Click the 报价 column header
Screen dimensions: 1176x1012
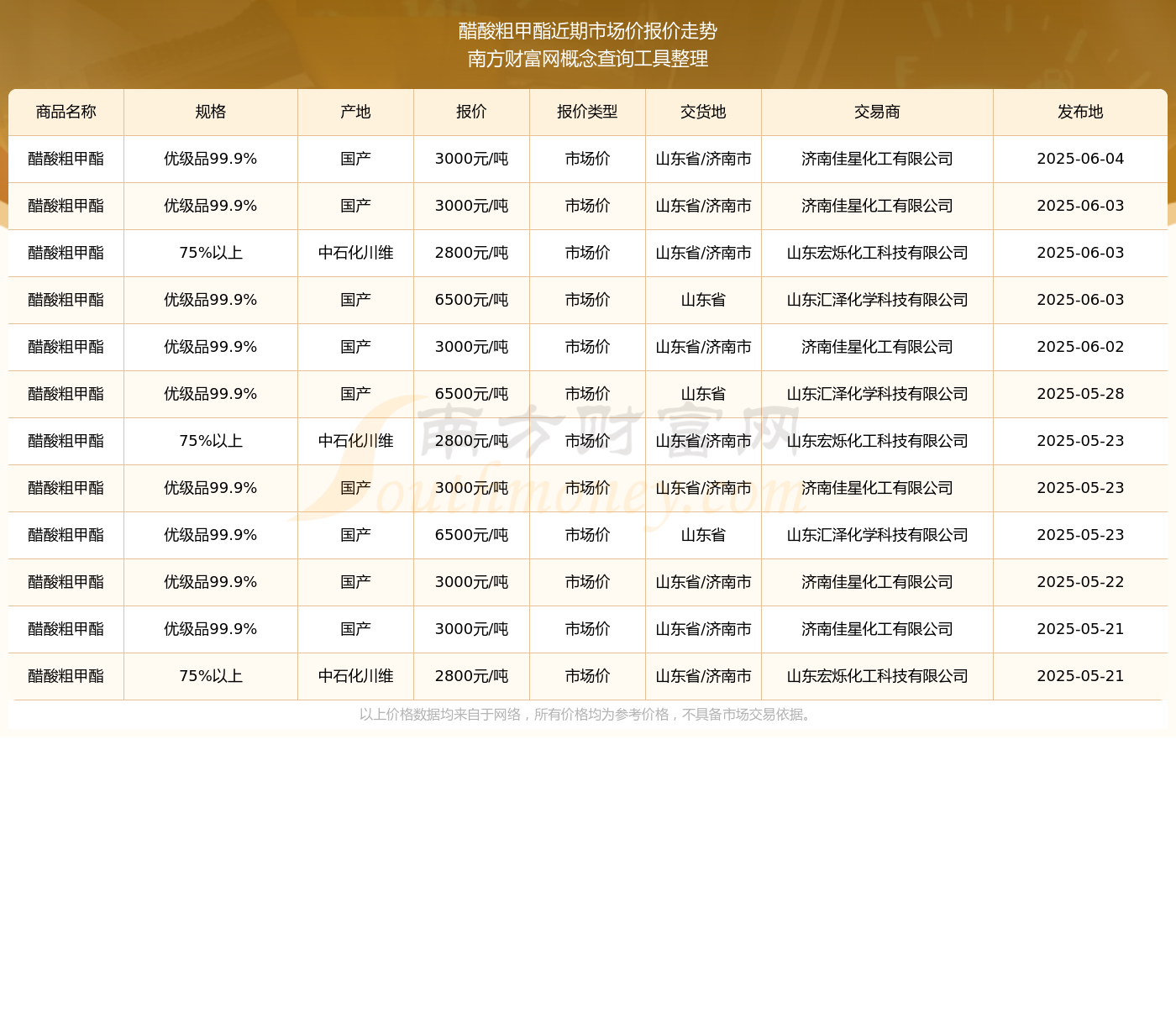[472, 112]
